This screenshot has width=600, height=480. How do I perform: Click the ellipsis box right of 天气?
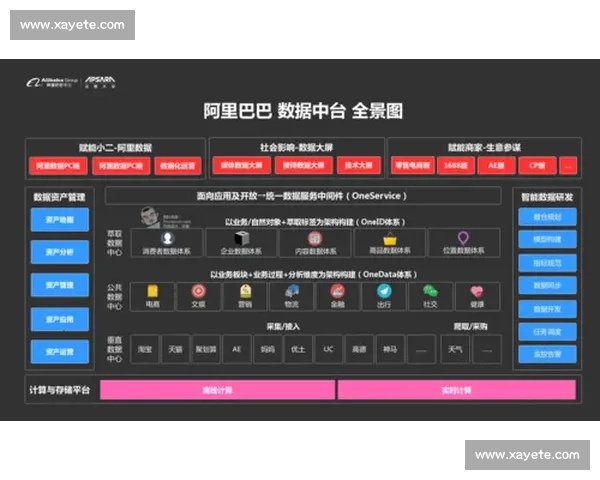point(487,349)
